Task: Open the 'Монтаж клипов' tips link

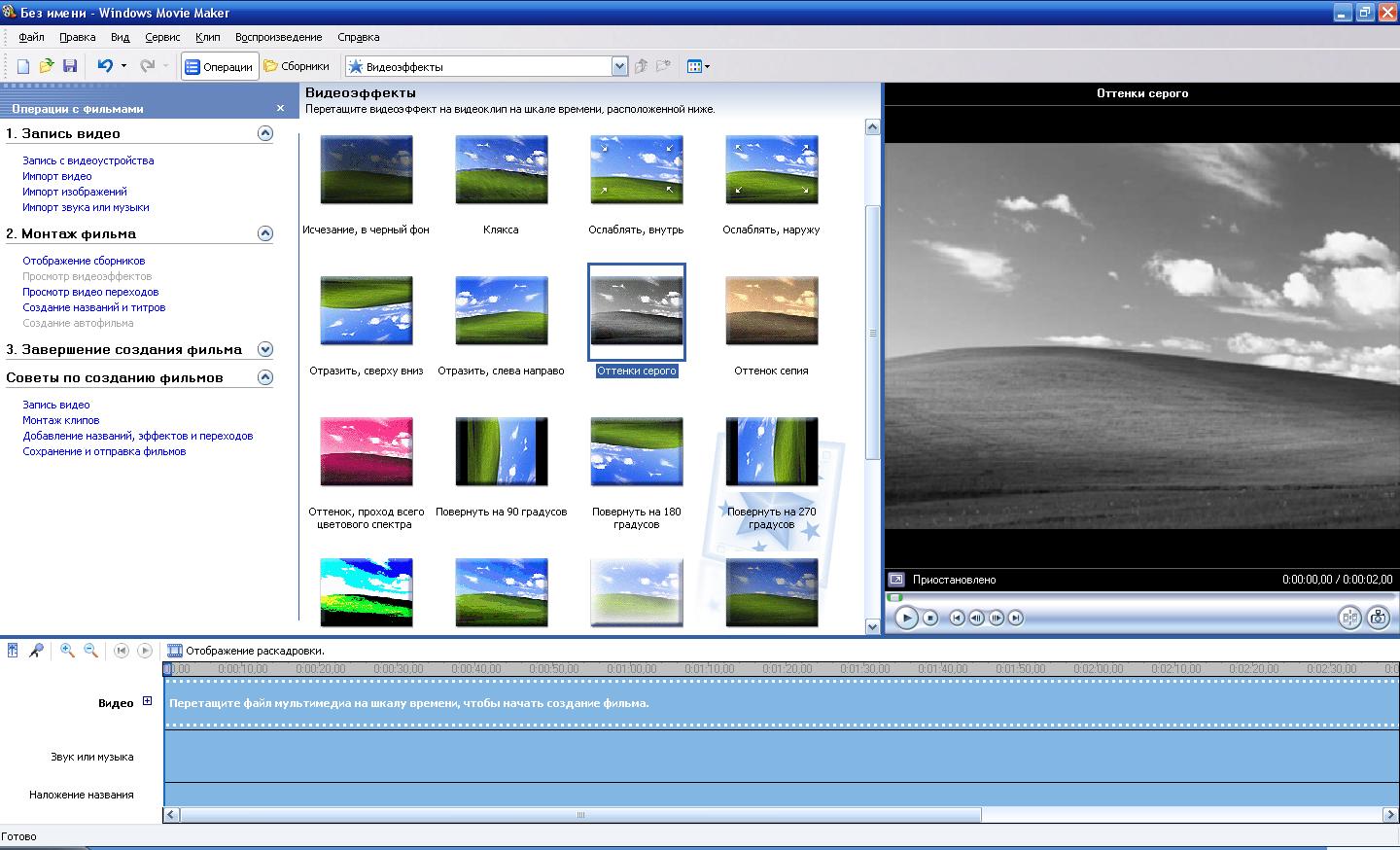Action: (61, 420)
